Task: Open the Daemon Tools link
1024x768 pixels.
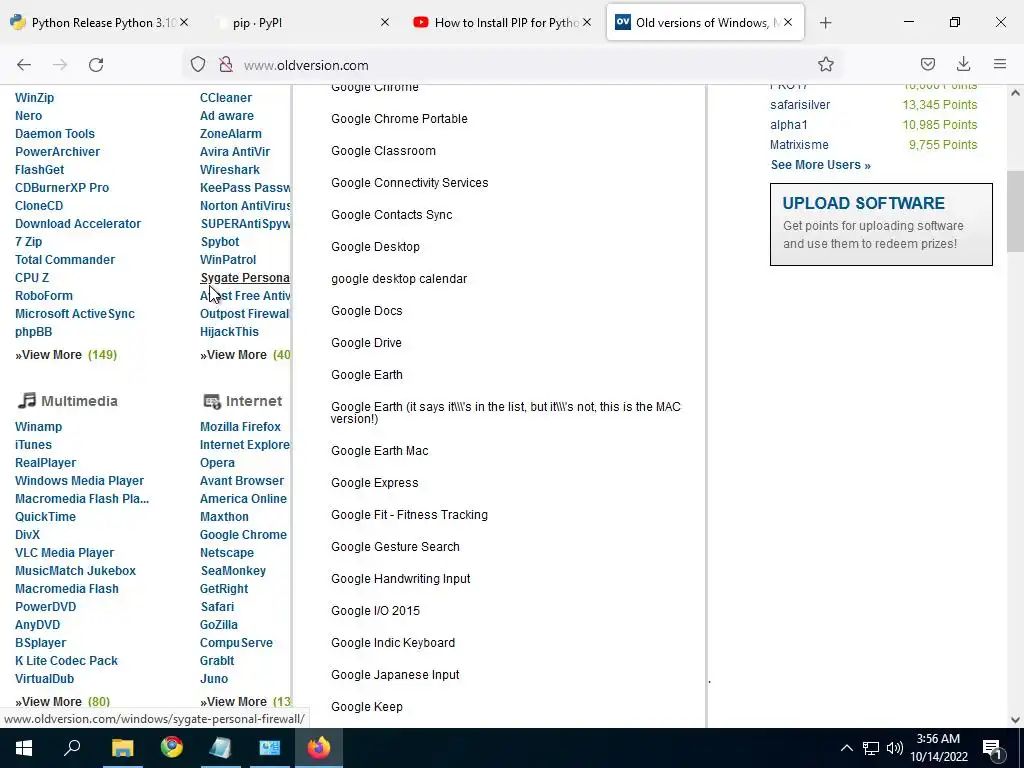Action: point(55,133)
